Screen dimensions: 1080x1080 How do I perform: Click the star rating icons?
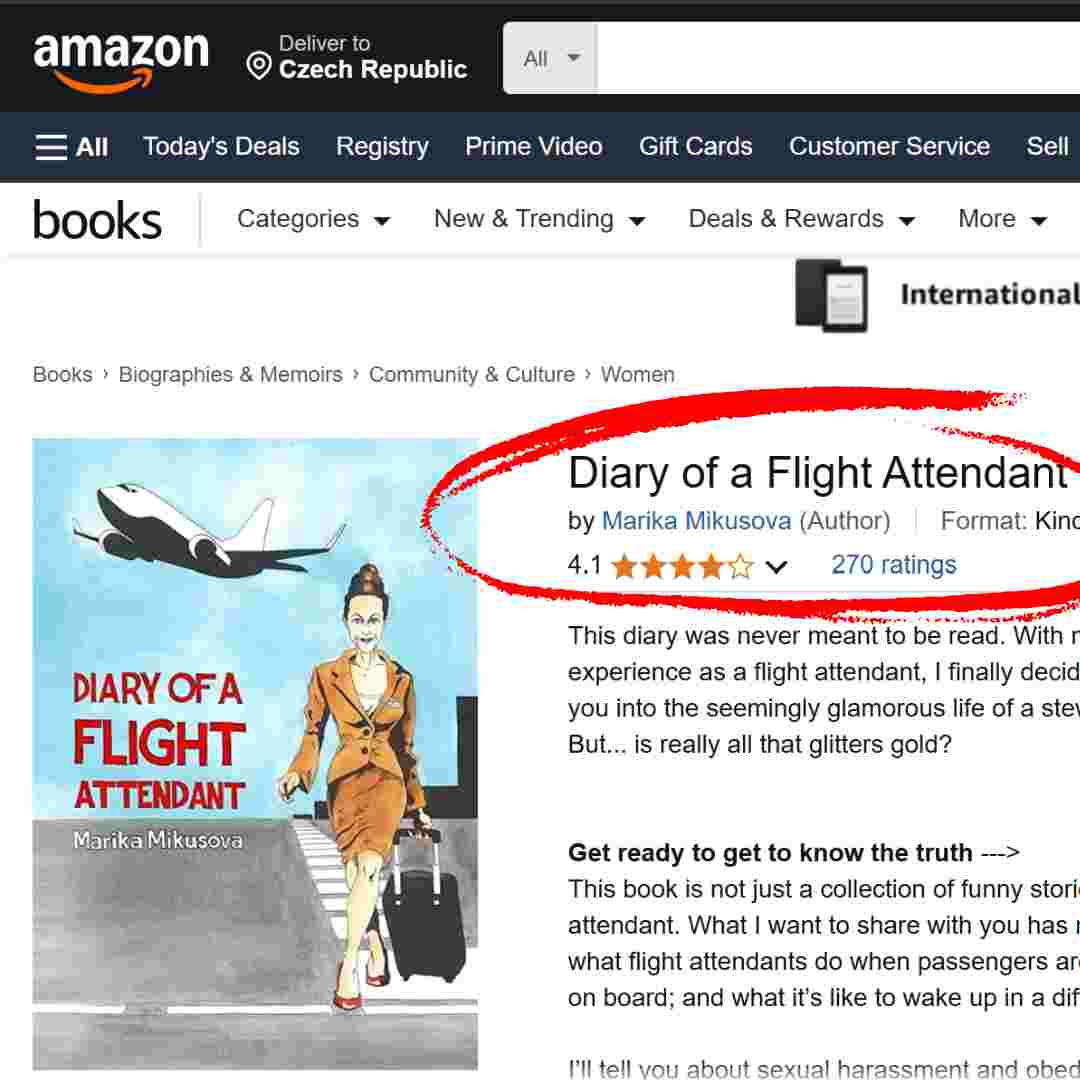coord(682,566)
